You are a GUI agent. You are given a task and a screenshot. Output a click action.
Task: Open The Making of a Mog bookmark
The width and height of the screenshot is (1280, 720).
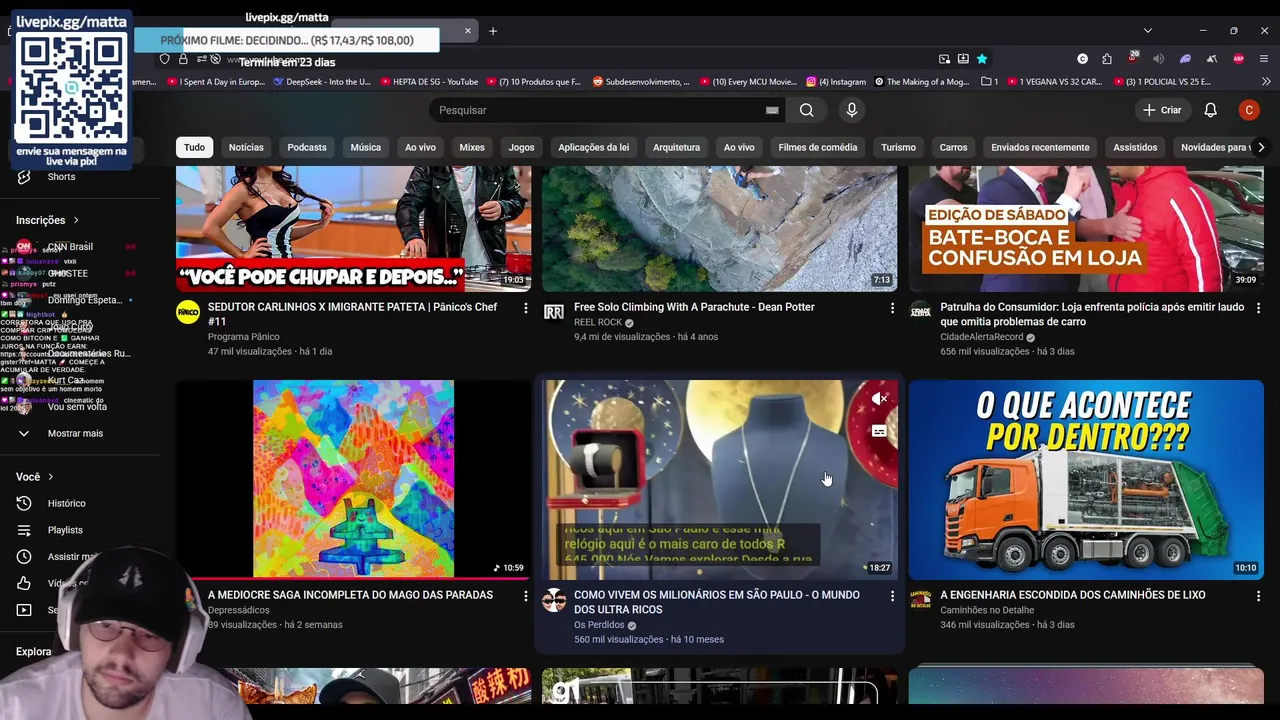coord(922,82)
